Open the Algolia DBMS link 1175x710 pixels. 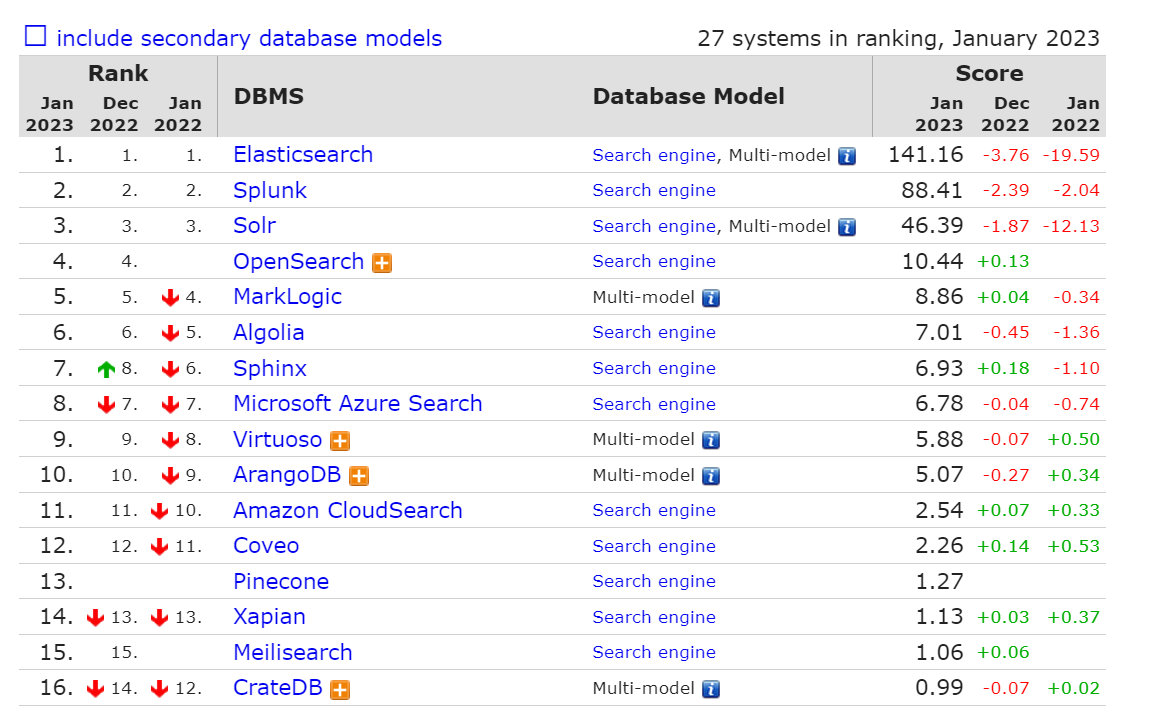pos(268,333)
